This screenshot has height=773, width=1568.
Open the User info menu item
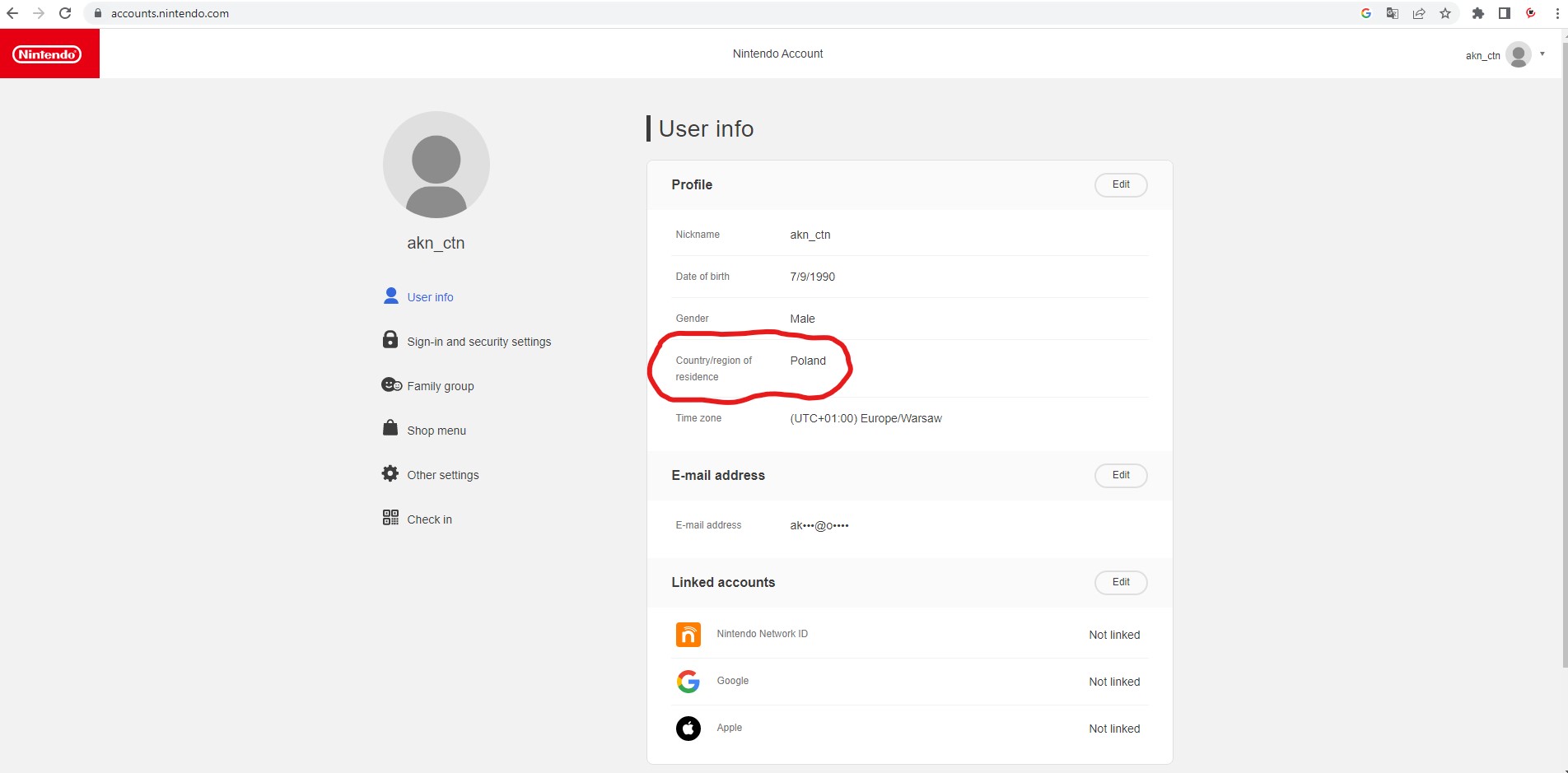[x=430, y=297]
